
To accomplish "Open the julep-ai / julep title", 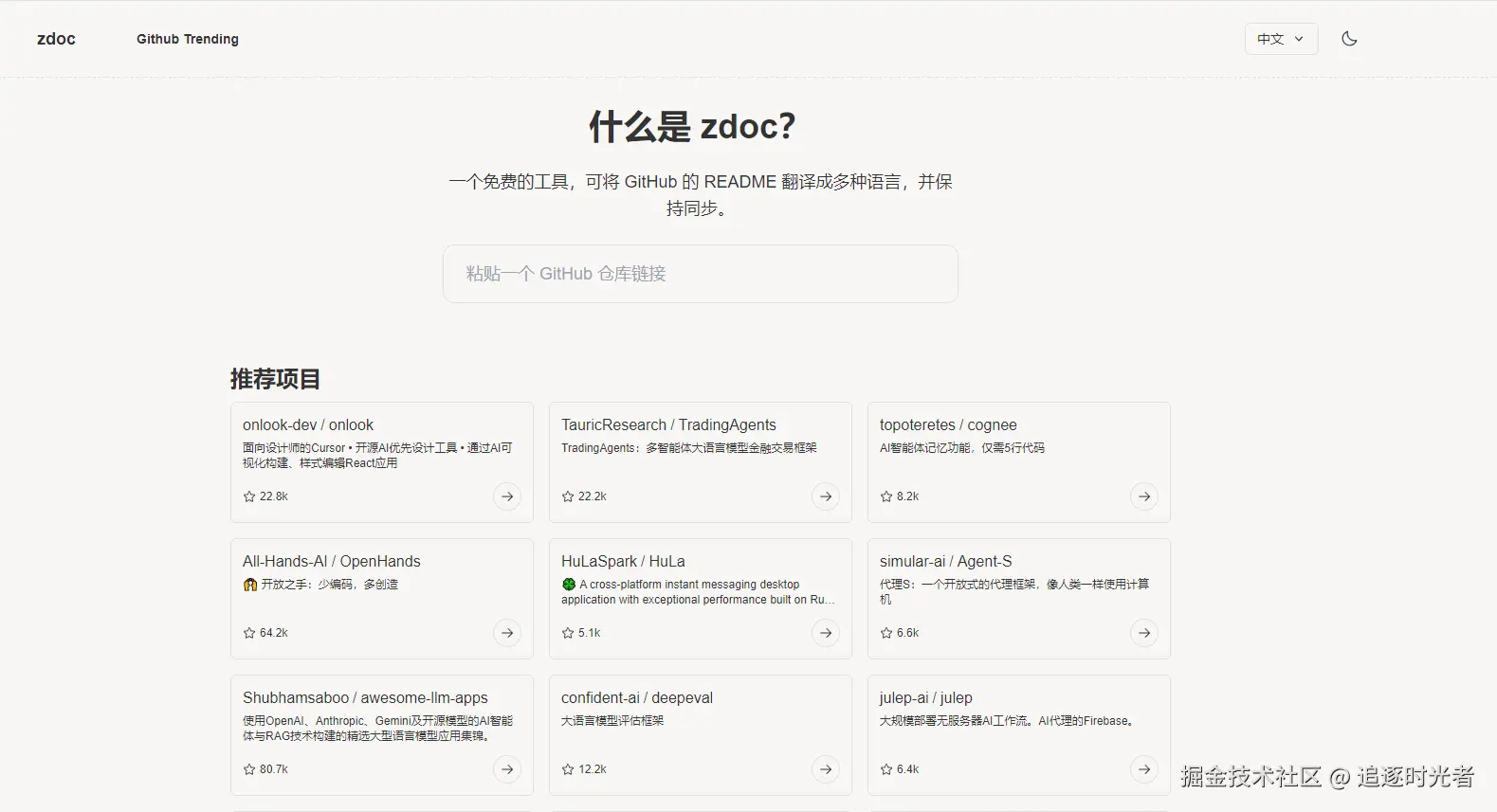I will click(x=926, y=698).
